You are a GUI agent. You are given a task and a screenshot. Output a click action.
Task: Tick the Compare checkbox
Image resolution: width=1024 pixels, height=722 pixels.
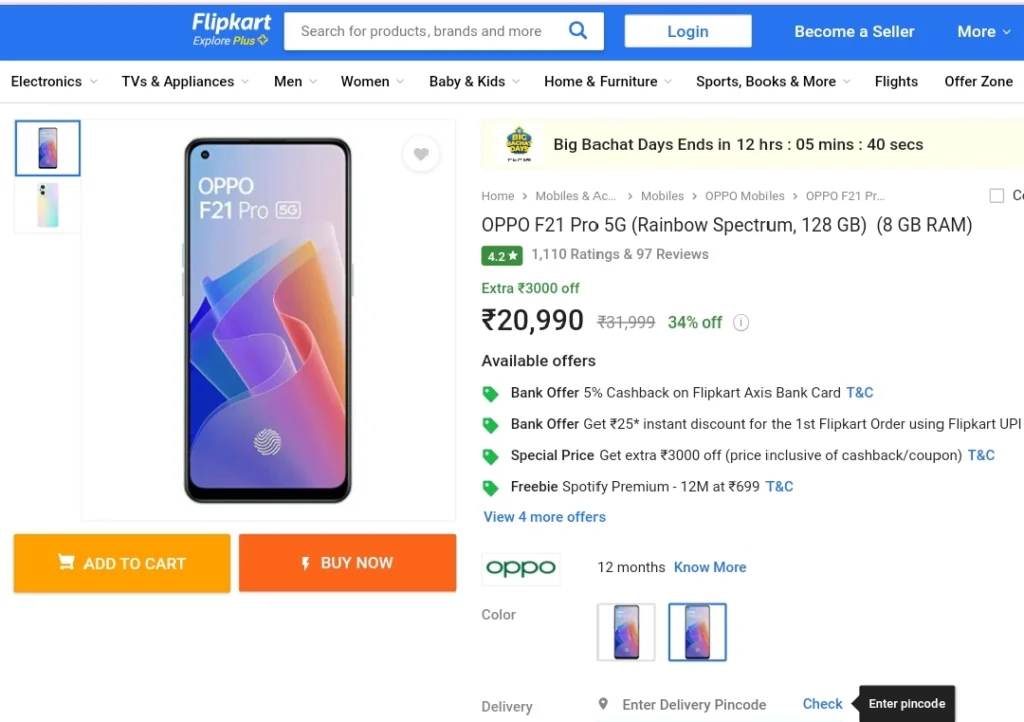[997, 196]
